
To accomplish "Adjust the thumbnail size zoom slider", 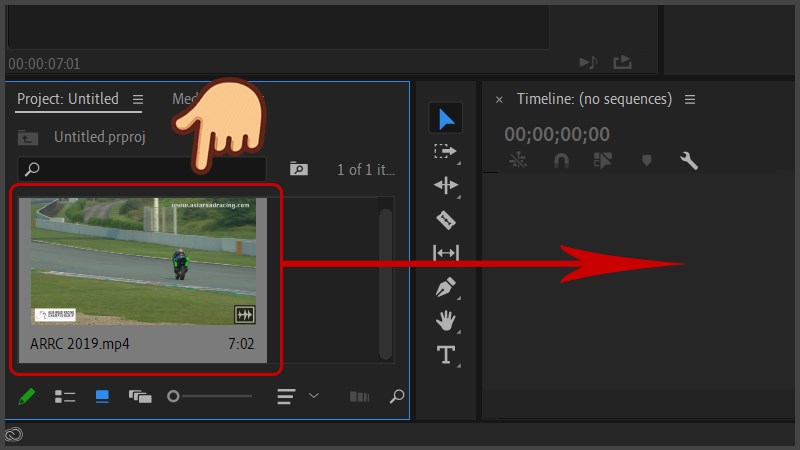I will [x=210, y=396].
